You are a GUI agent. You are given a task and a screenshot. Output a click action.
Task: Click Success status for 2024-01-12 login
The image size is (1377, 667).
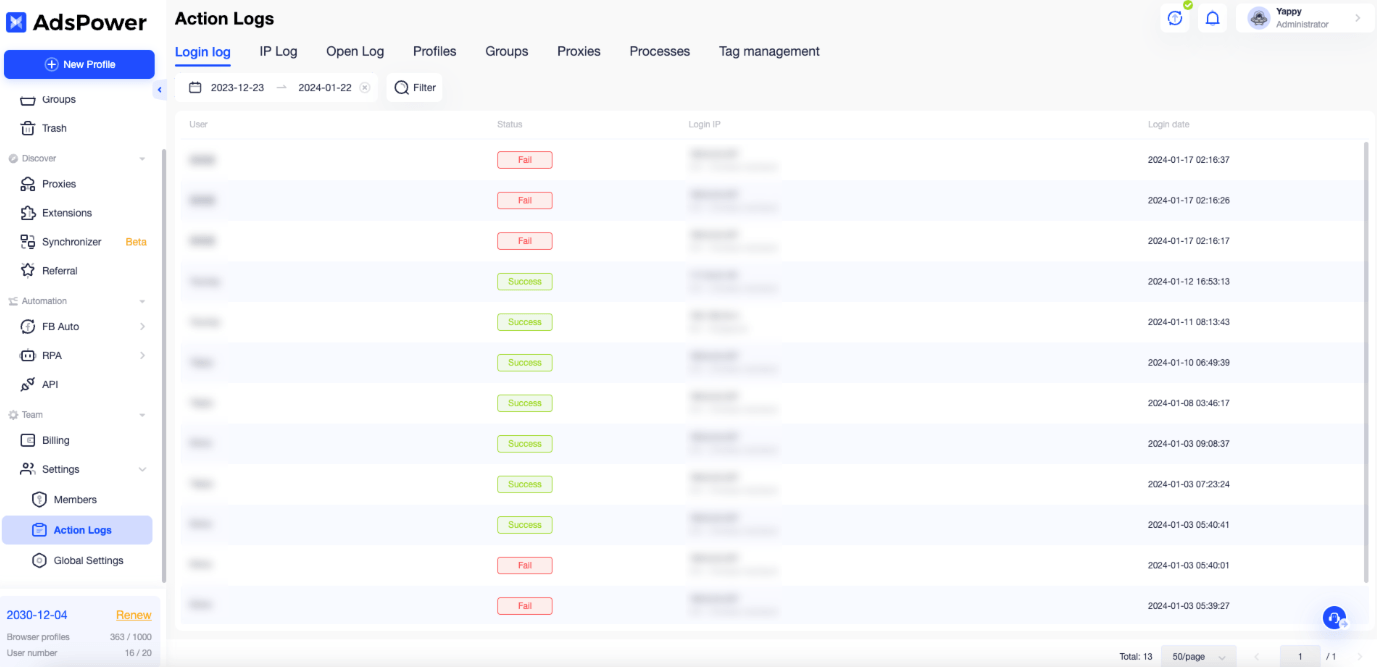(x=525, y=281)
